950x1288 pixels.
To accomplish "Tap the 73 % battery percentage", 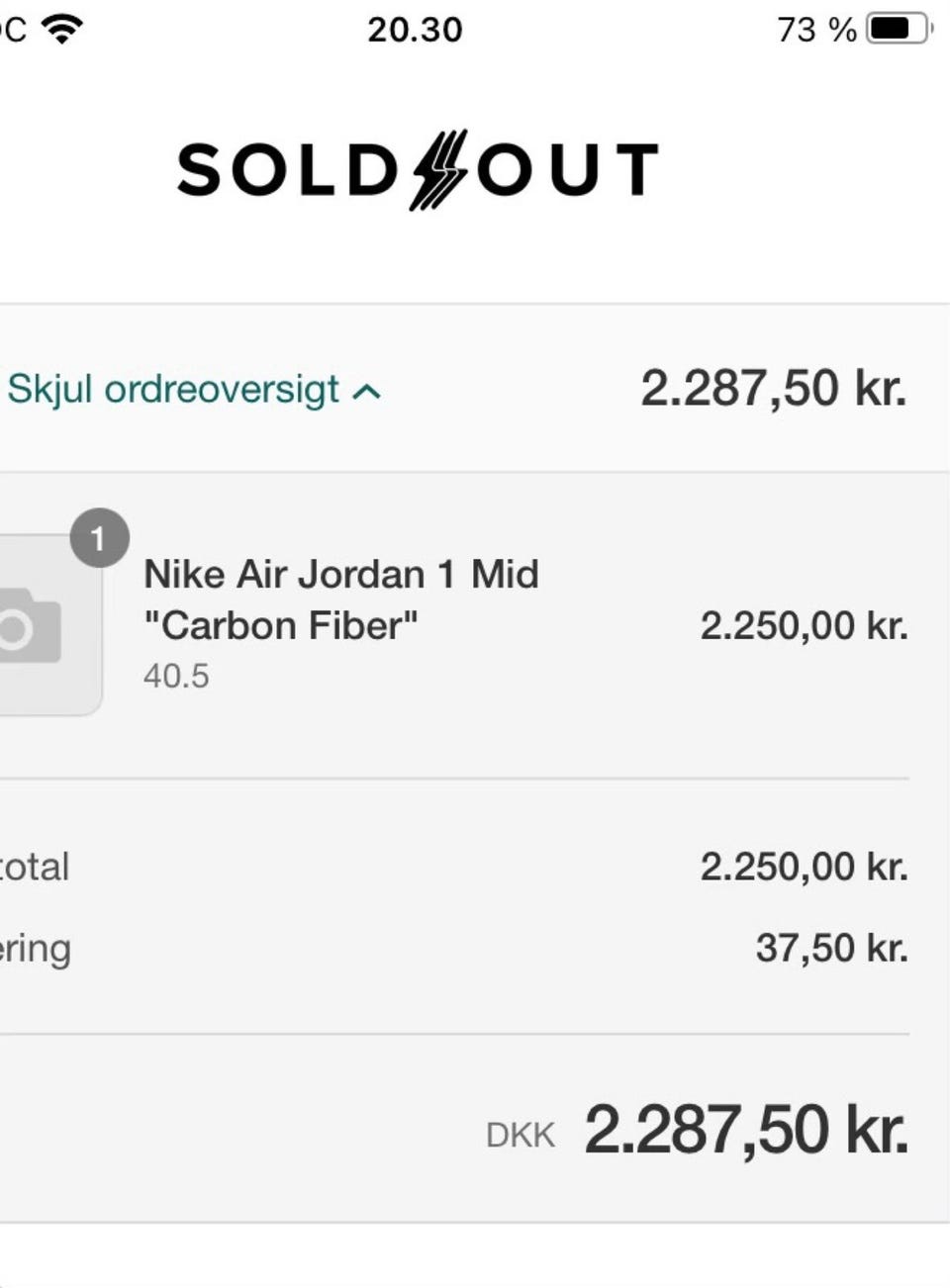I will (x=816, y=30).
